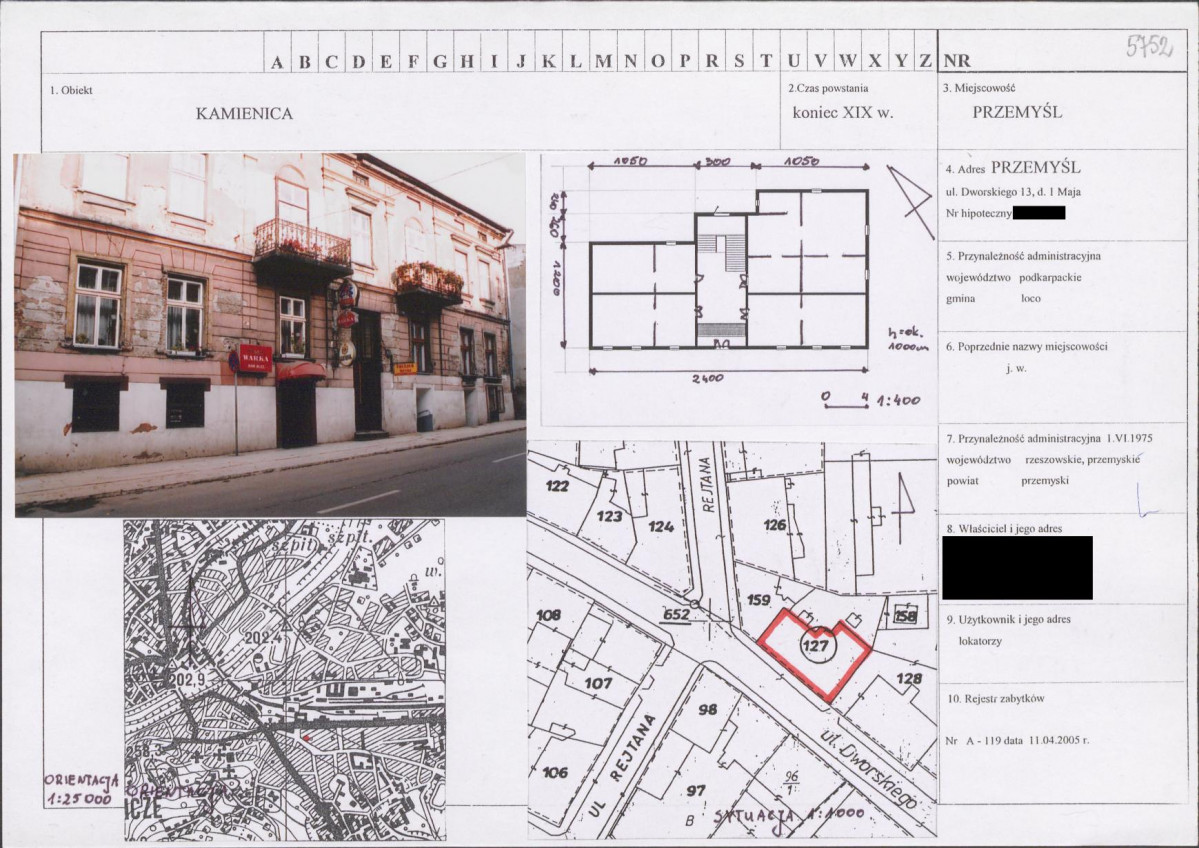Screen dimensions: 1199x848
Task: Click the 'lokatorzy' user field
Action: coord(980,641)
